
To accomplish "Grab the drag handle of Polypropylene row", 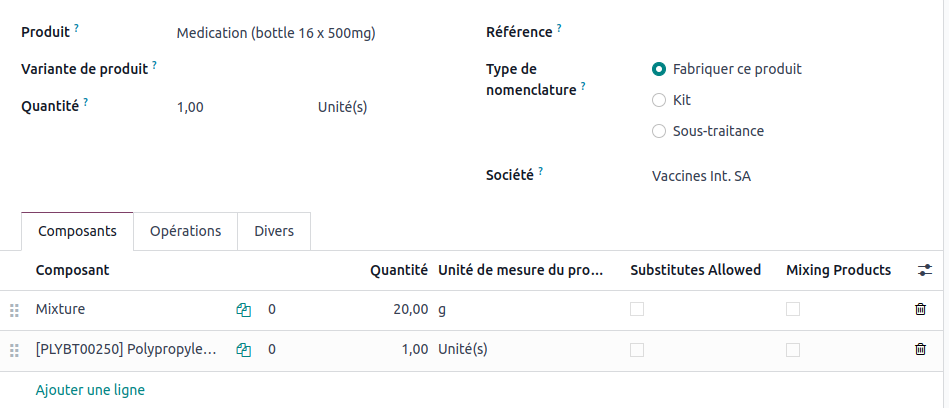I will pyautogui.click(x=14, y=350).
